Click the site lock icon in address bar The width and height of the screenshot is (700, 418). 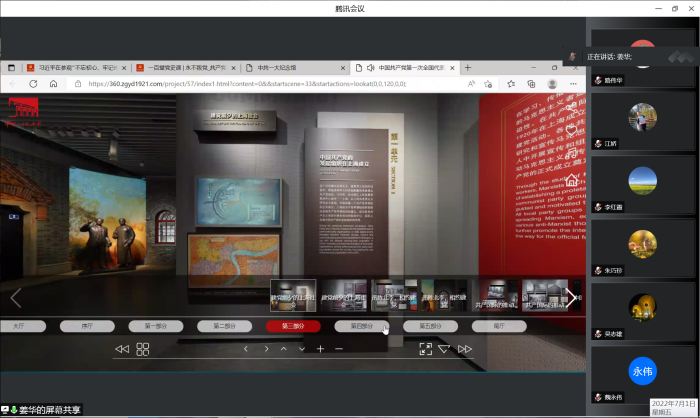(78, 84)
